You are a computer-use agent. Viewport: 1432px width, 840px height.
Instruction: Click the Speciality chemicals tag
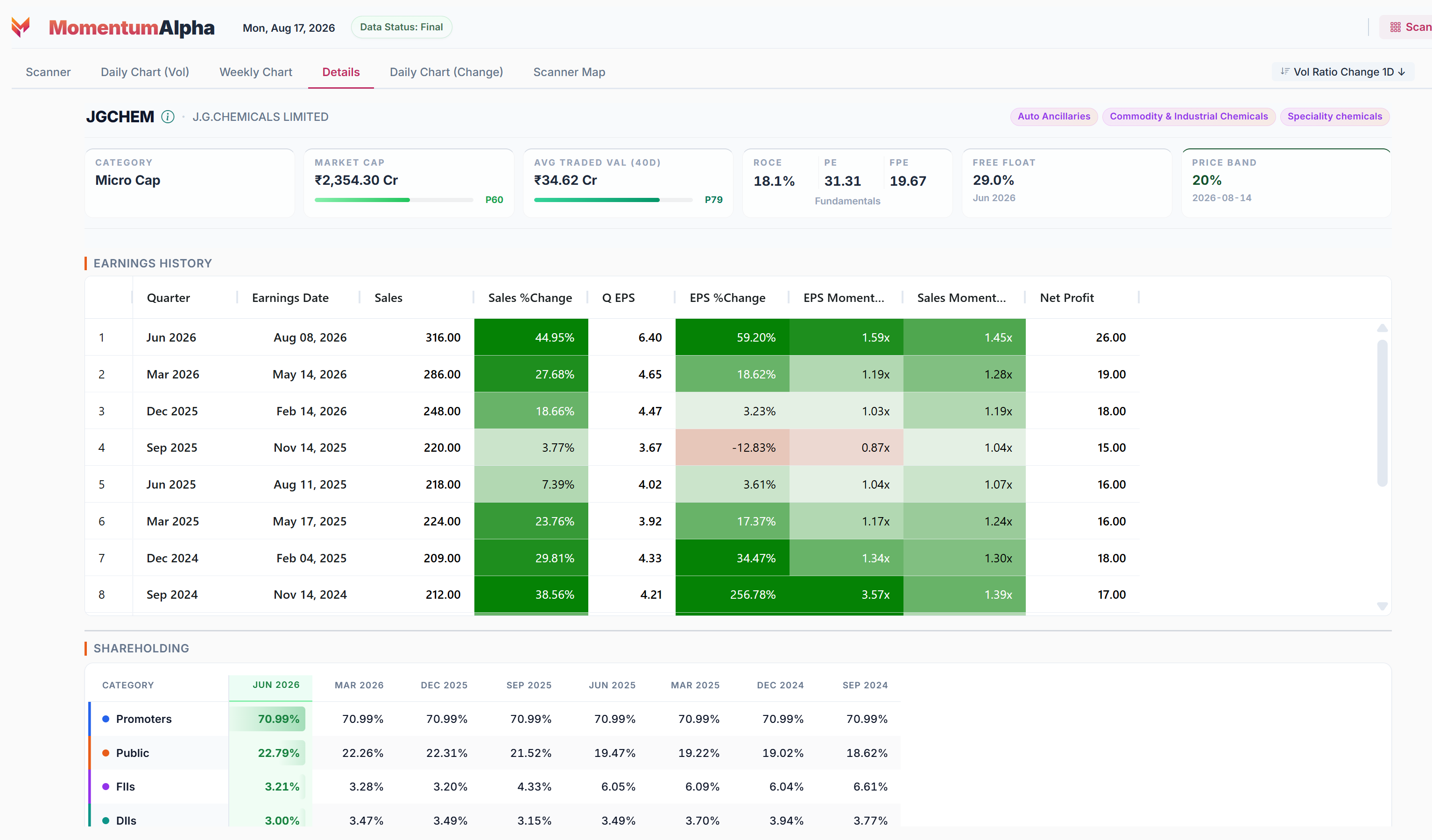(1334, 116)
